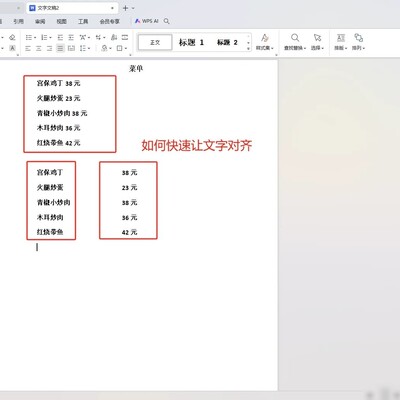Toggle align left
The width and height of the screenshot is (400, 400).
[28, 48]
